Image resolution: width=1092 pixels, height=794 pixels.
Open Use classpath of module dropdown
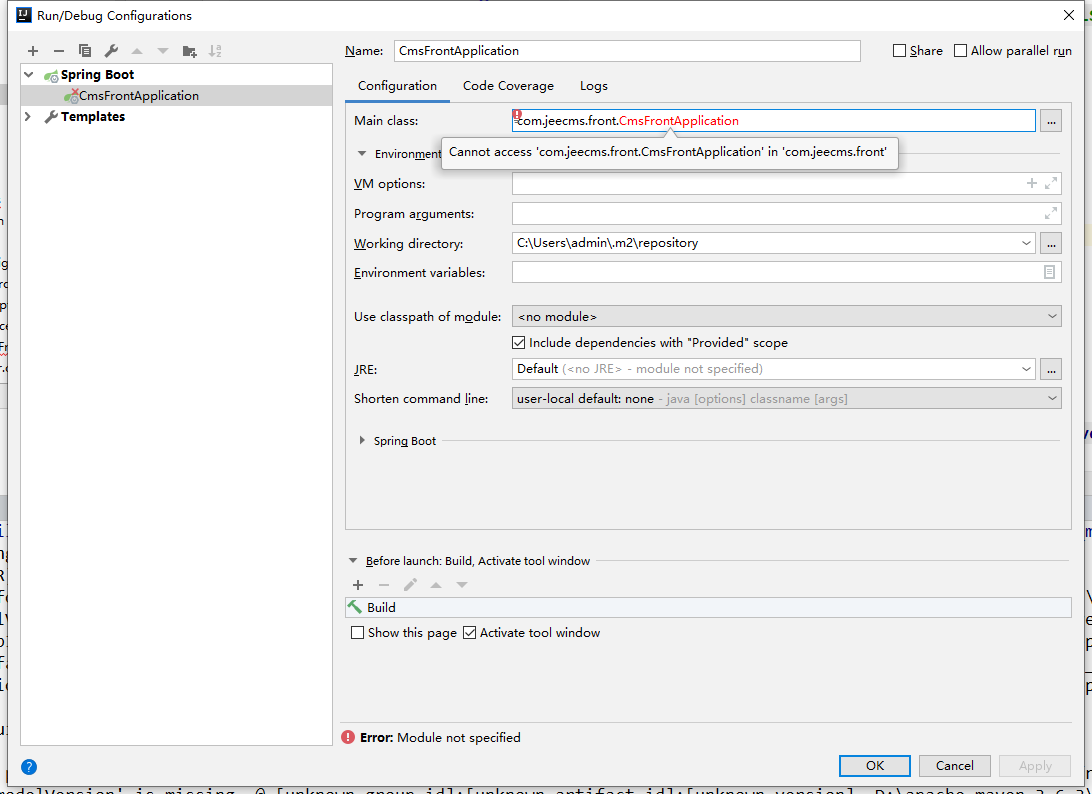786,316
